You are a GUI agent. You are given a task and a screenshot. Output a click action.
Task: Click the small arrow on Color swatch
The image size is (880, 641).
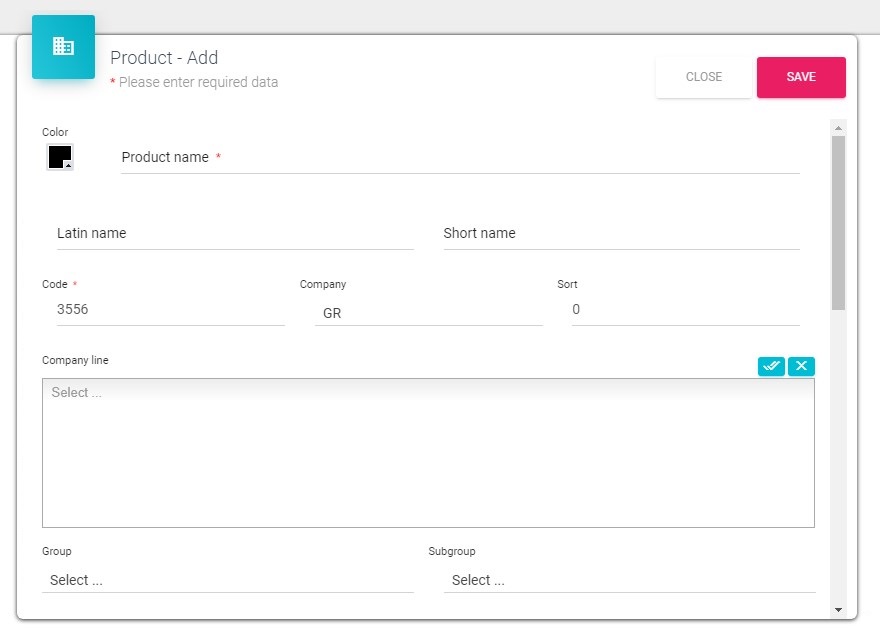(68, 165)
